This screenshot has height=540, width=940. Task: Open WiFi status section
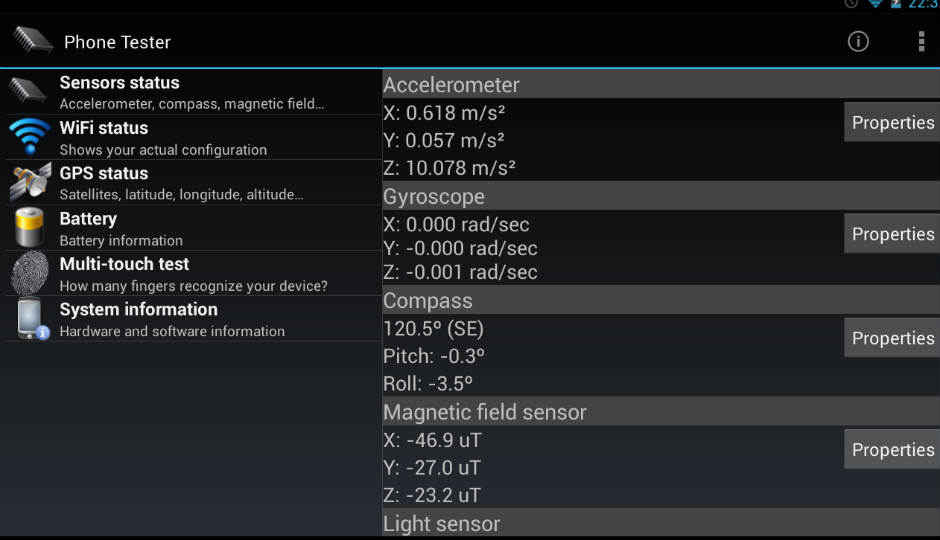(x=193, y=138)
